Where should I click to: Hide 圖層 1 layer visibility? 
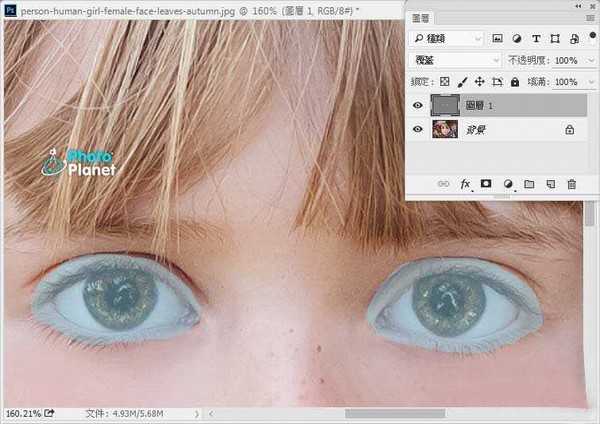click(x=418, y=105)
